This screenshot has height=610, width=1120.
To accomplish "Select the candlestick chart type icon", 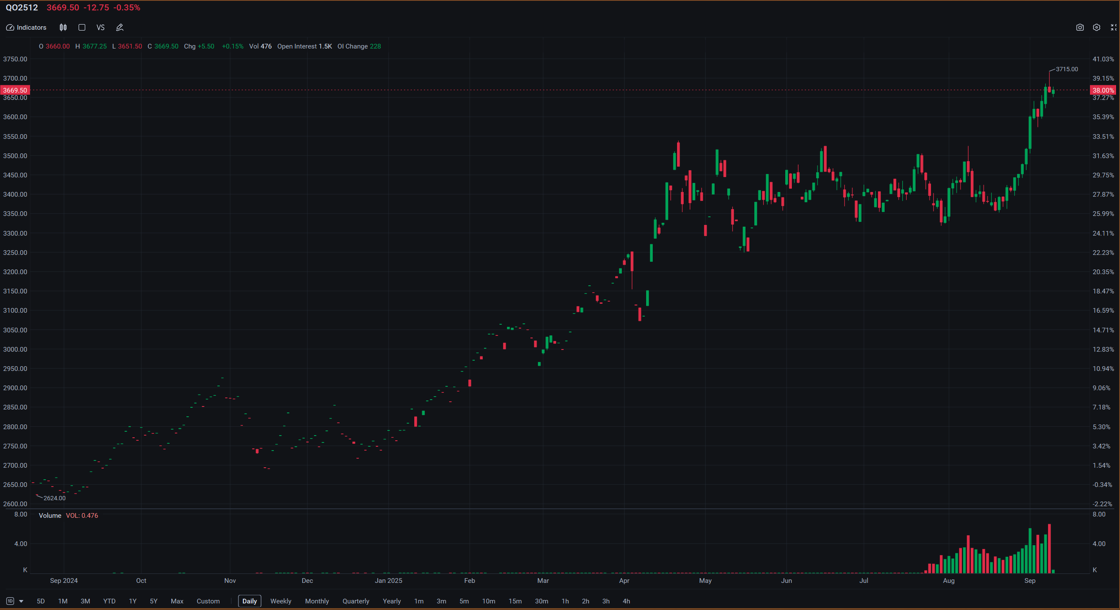I will pos(61,27).
